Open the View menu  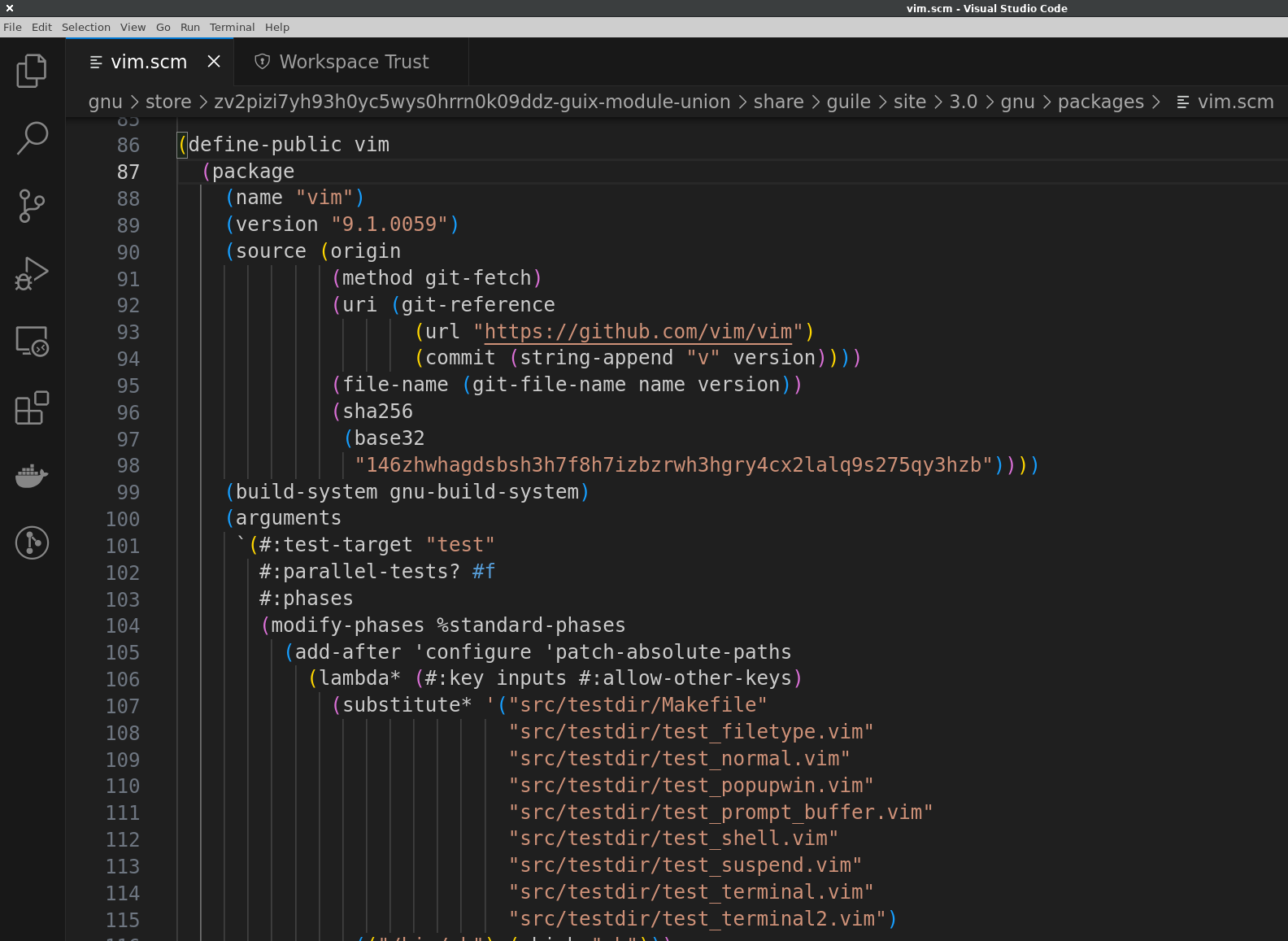pos(133,27)
